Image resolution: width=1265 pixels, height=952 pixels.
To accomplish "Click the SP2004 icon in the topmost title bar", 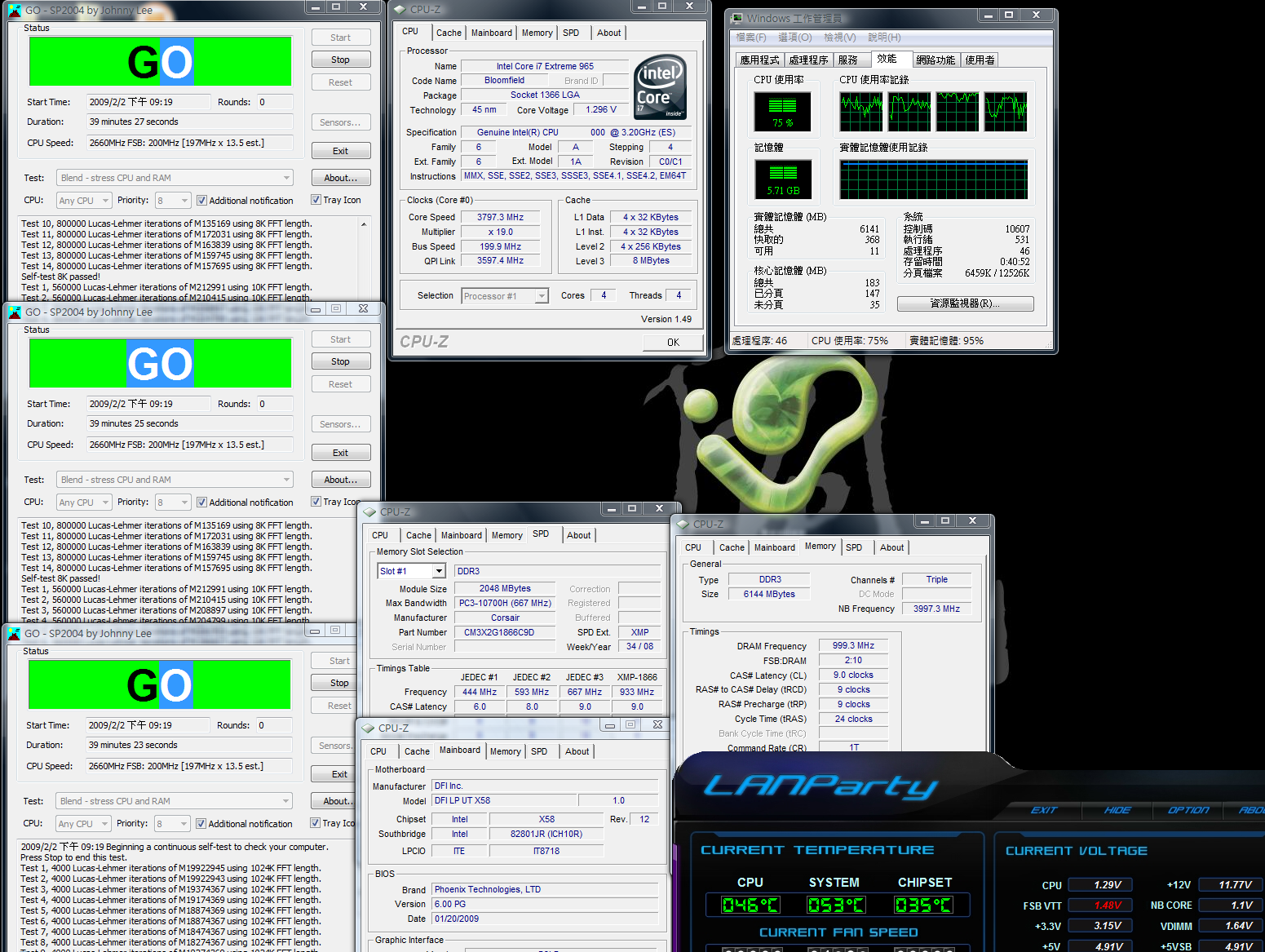I will pos(15,11).
